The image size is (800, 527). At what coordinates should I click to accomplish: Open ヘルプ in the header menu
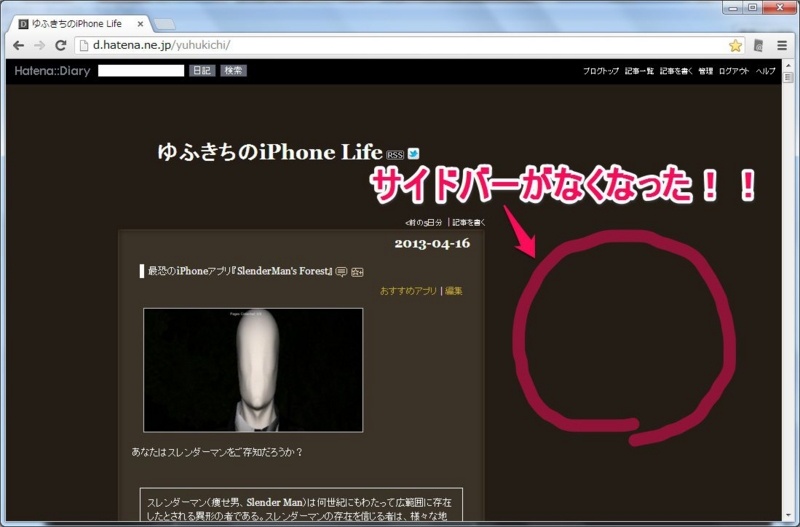point(765,71)
